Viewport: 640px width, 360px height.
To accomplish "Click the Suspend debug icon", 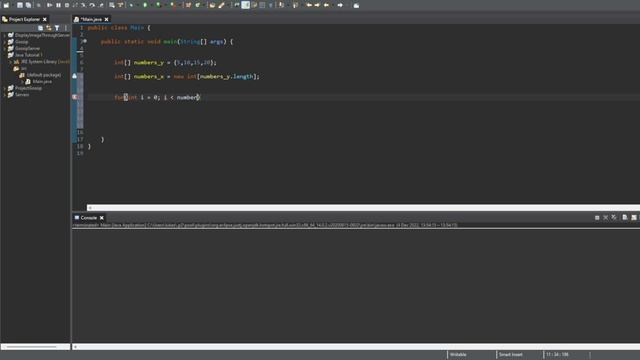I will pyautogui.click(x=58, y=5).
